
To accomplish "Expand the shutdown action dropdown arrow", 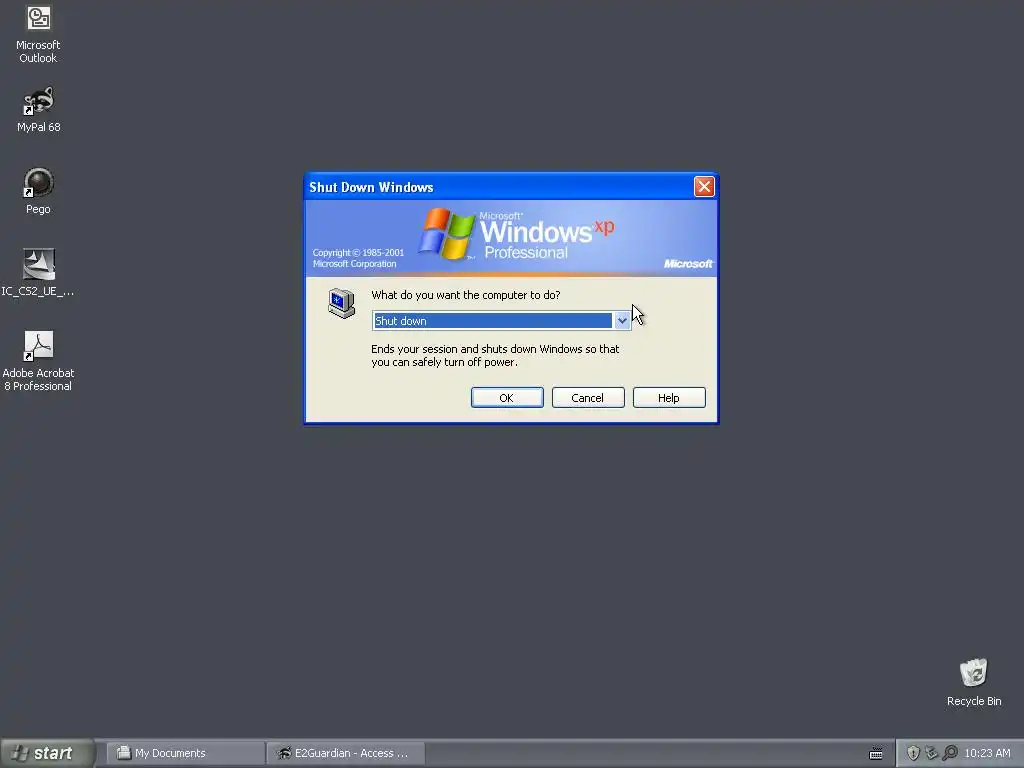I will 622,321.
